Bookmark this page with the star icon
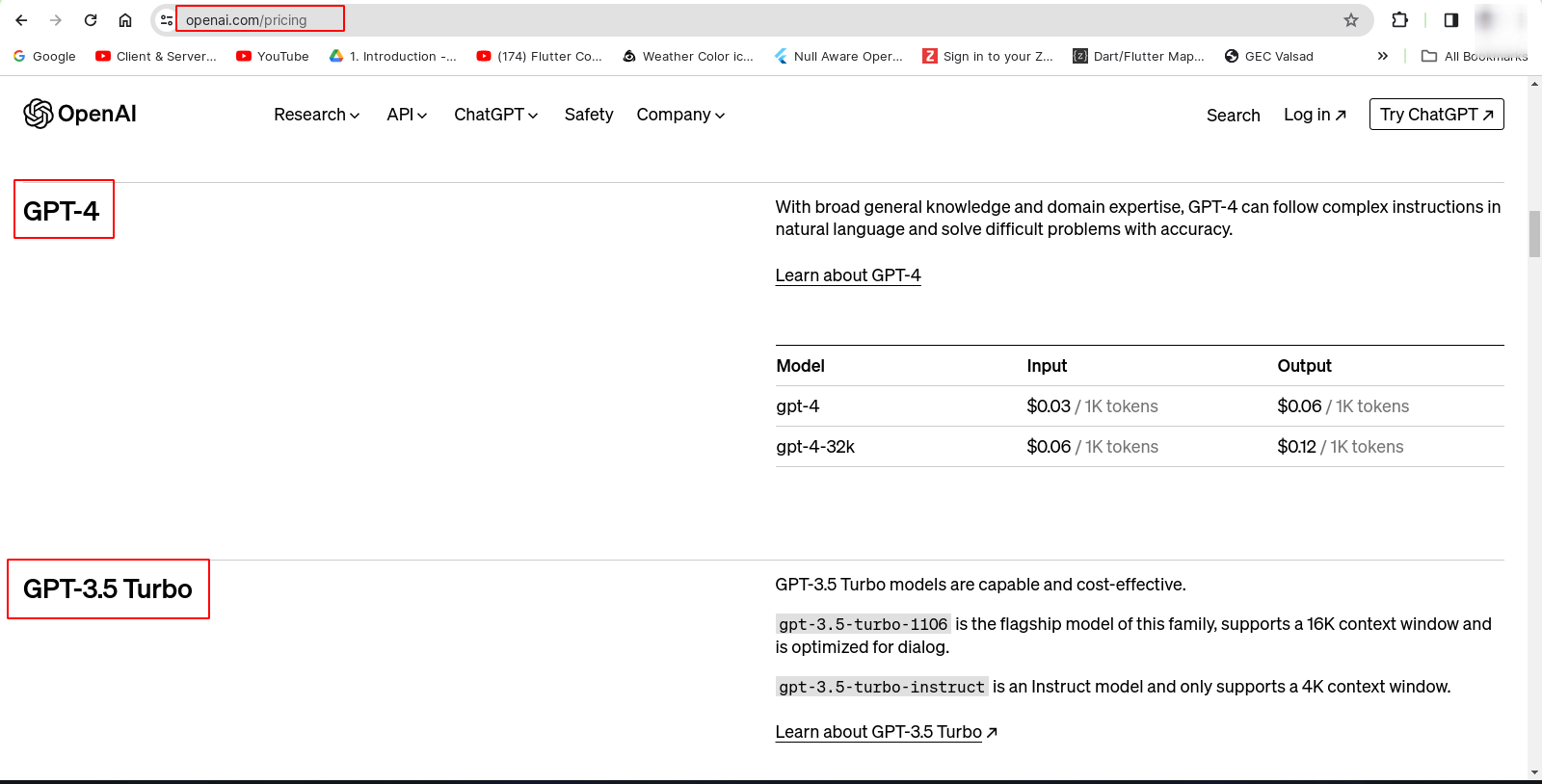Viewport: 1542px width, 784px height. point(1351,20)
